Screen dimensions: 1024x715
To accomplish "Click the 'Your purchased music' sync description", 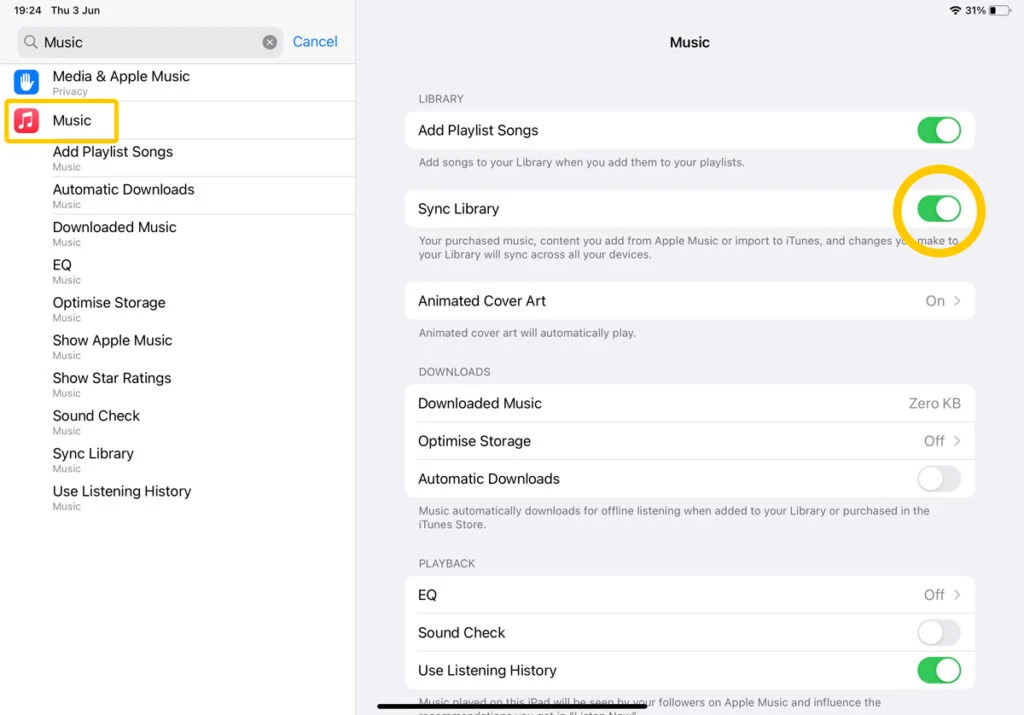I will tap(688, 247).
